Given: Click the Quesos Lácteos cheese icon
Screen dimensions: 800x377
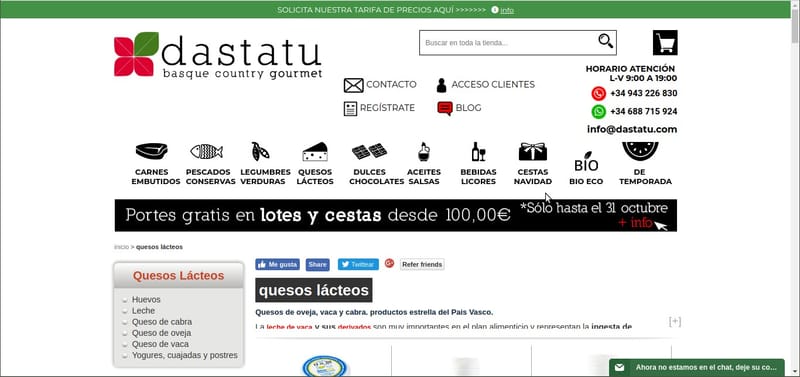Looking at the screenshot, I should [x=315, y=152].
